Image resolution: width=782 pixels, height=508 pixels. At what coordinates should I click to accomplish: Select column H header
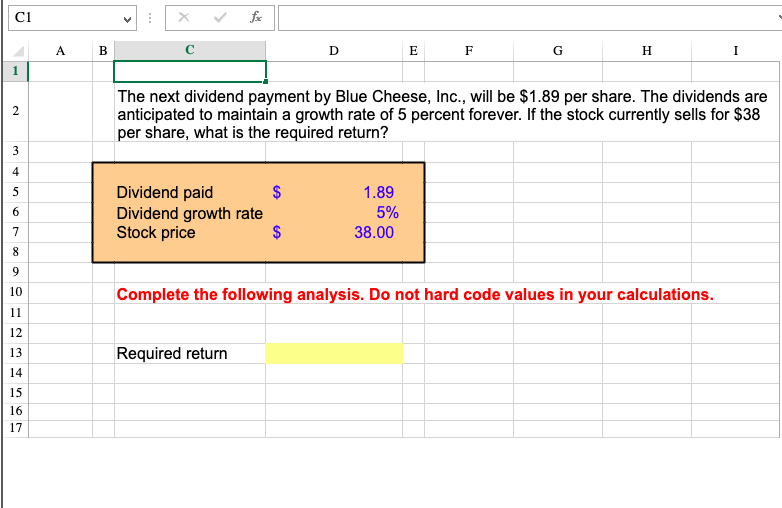coord(646,51)
